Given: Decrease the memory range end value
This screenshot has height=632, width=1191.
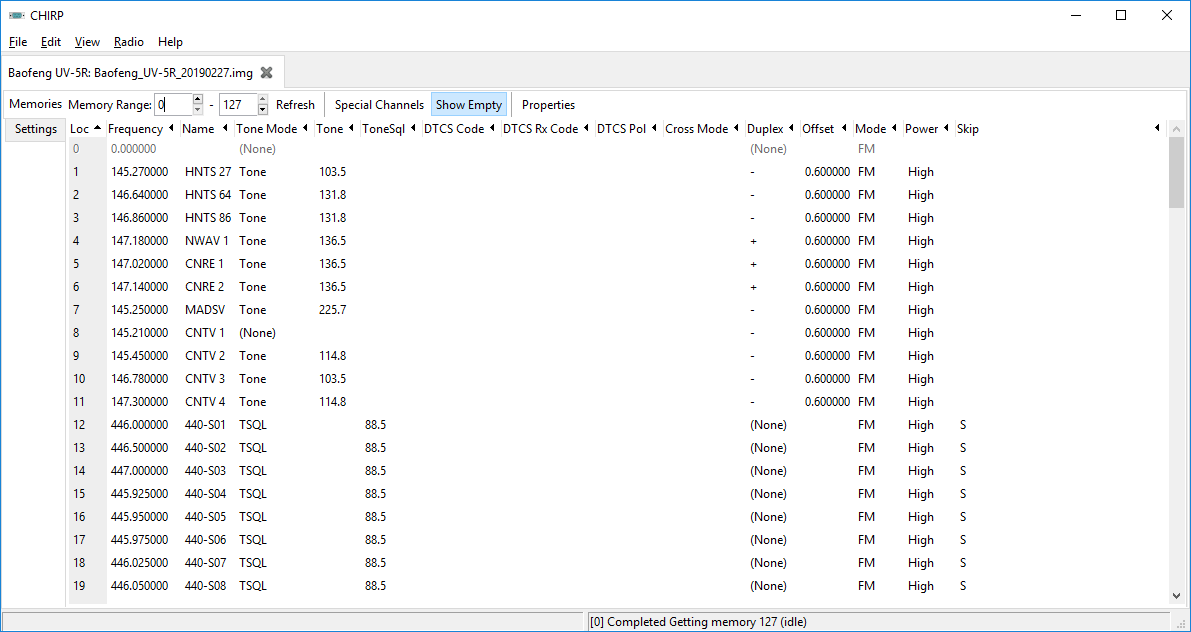Looking at the screenshot, I should click(263, 110).
